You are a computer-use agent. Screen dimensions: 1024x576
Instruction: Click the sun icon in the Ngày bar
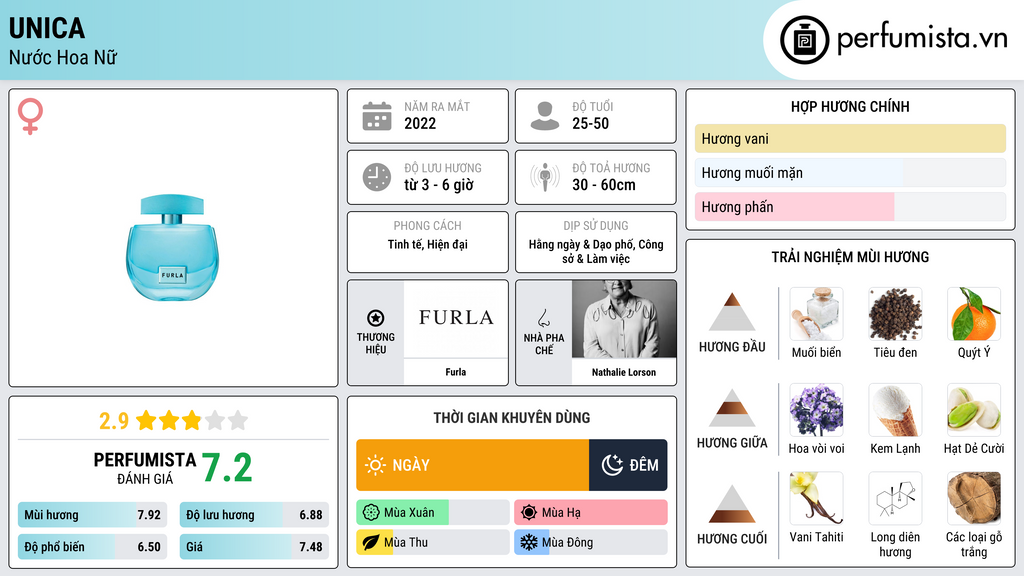pos(375,465)
